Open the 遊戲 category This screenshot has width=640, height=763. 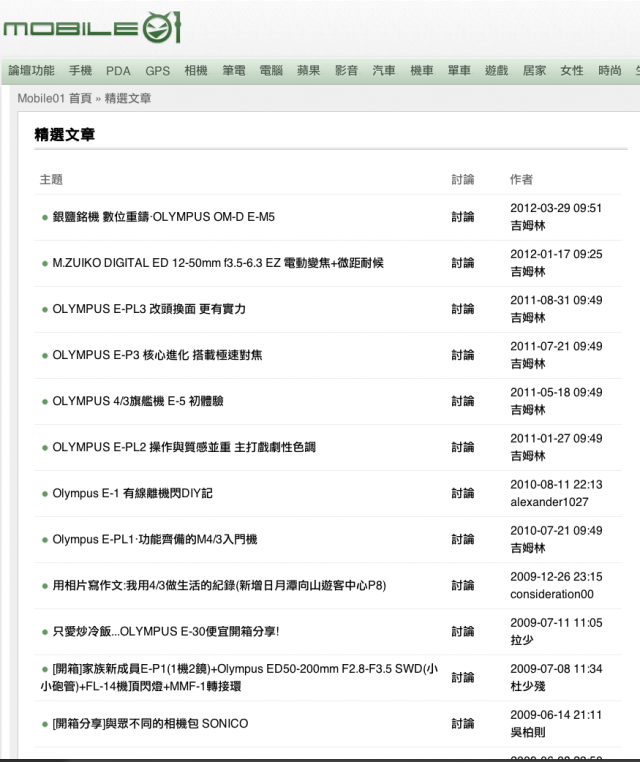[x=496, y=71]
